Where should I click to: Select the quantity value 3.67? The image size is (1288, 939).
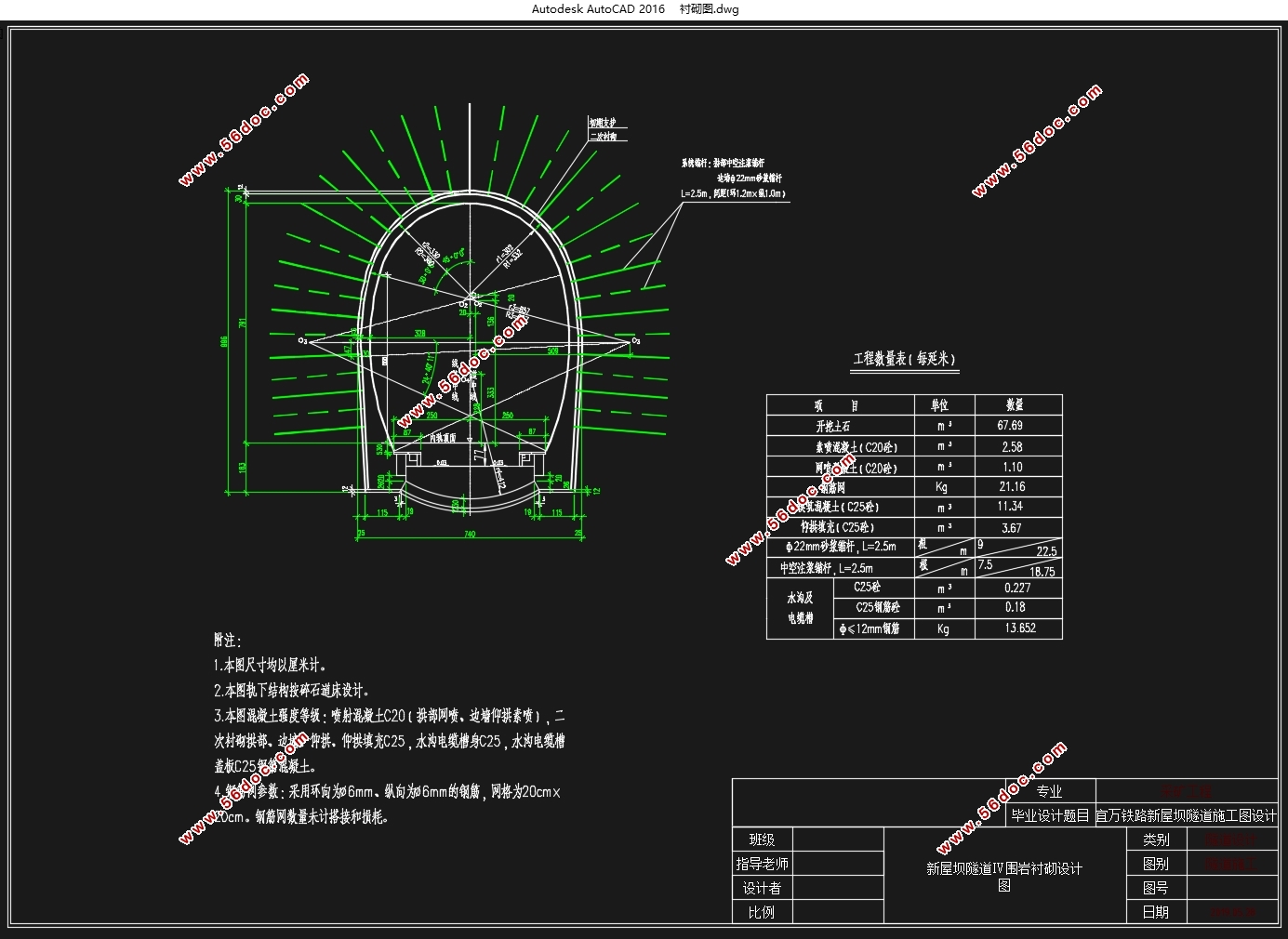click(1011, 528)
